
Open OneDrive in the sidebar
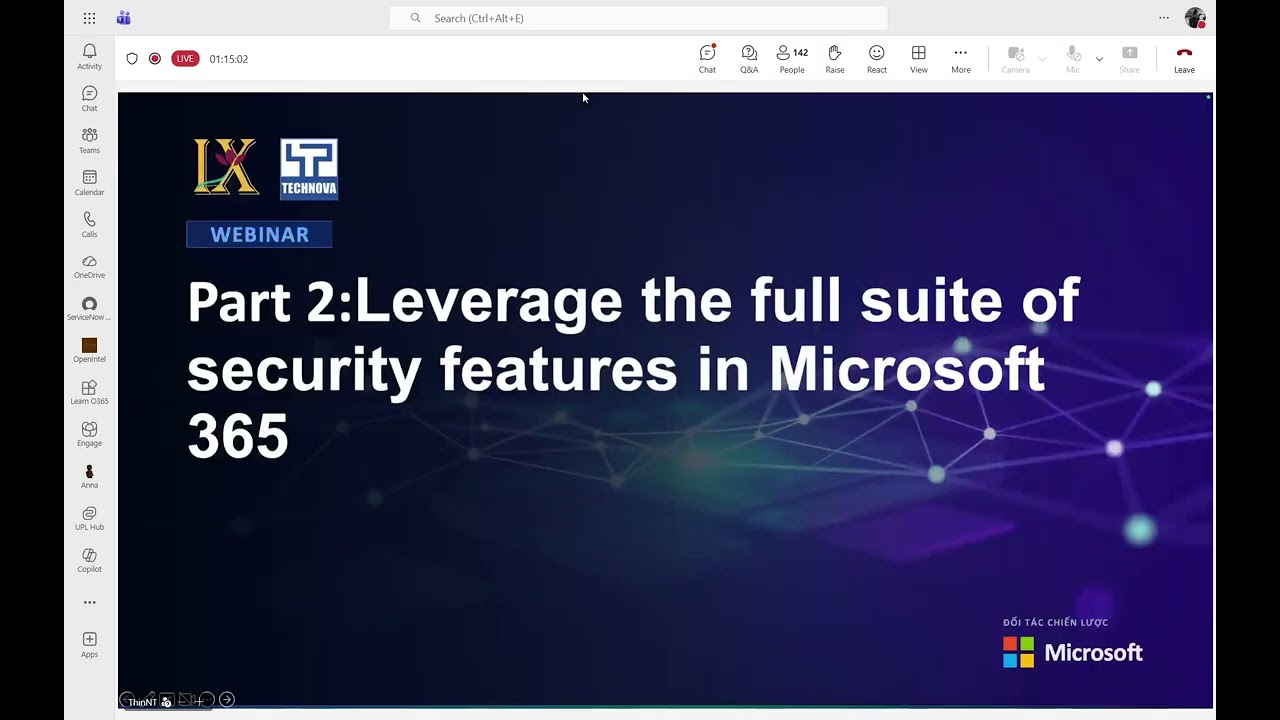click(x=90, y=267)
